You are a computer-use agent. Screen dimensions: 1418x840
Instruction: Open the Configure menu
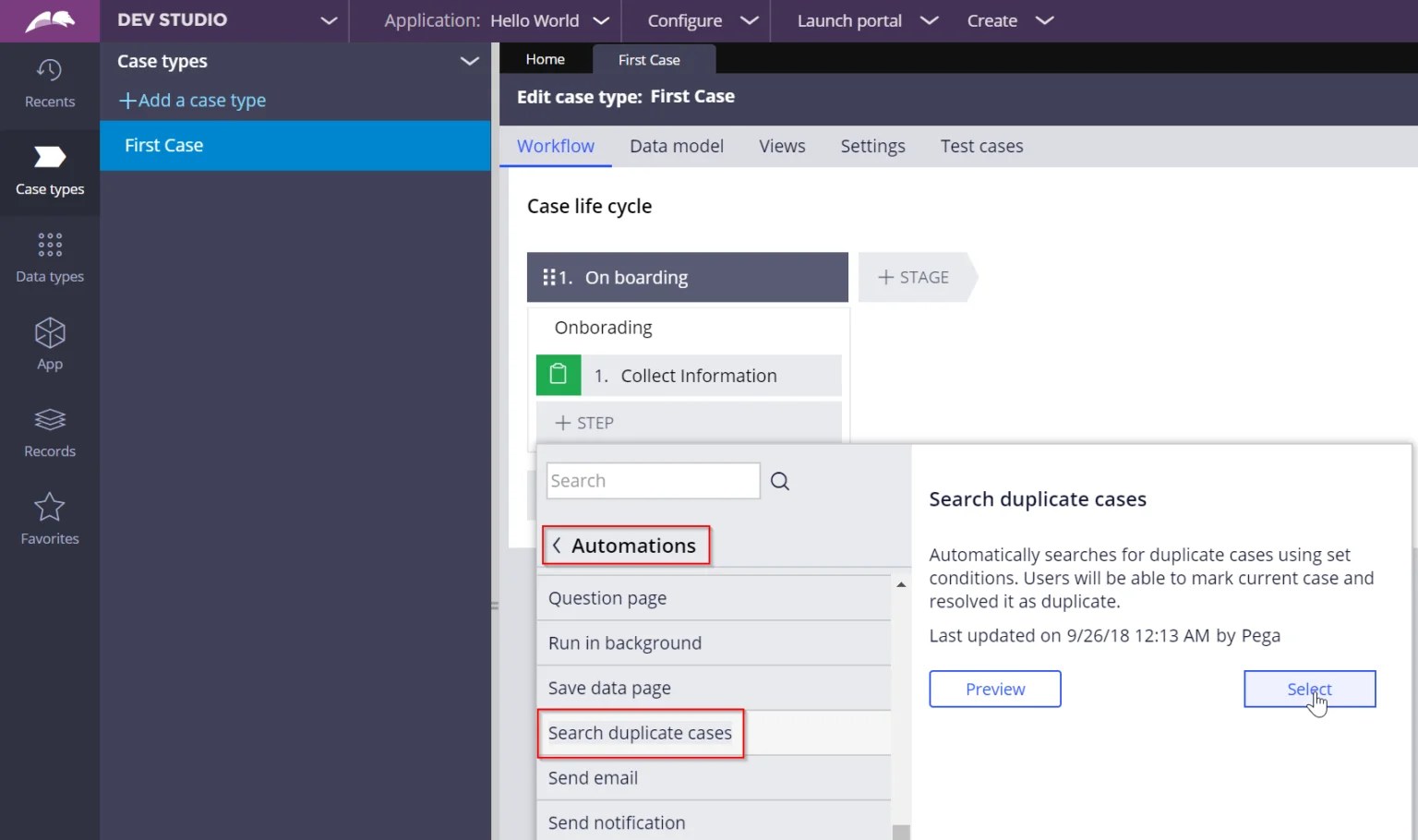coord(703,20)
